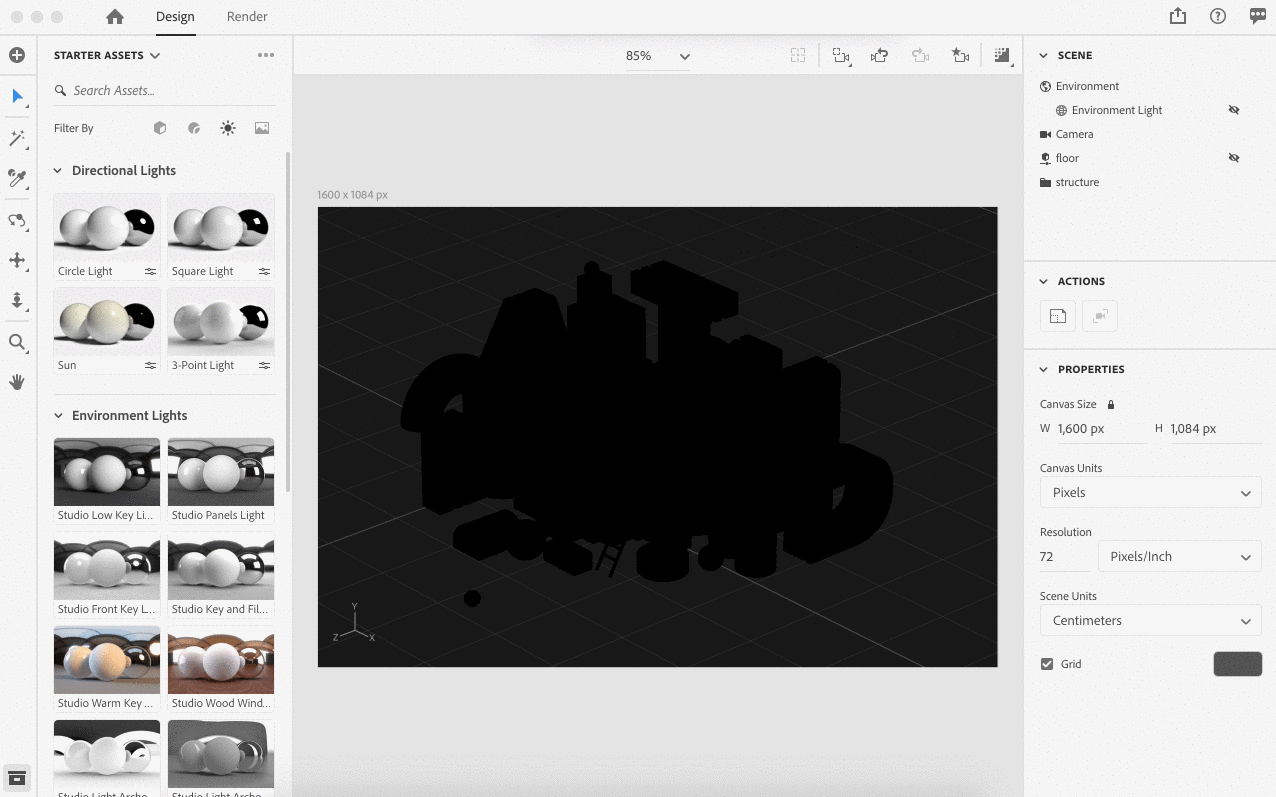Click the Camera Redo icon
Screen dimensions: 1276x797
[x=920, y=56]
